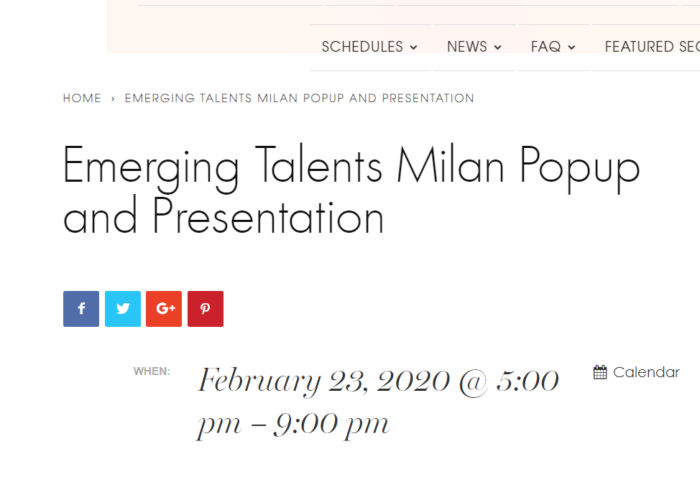Open the Calendar text link
The width and height of the screenshot is (700, 500).
[x=646, y=373]
